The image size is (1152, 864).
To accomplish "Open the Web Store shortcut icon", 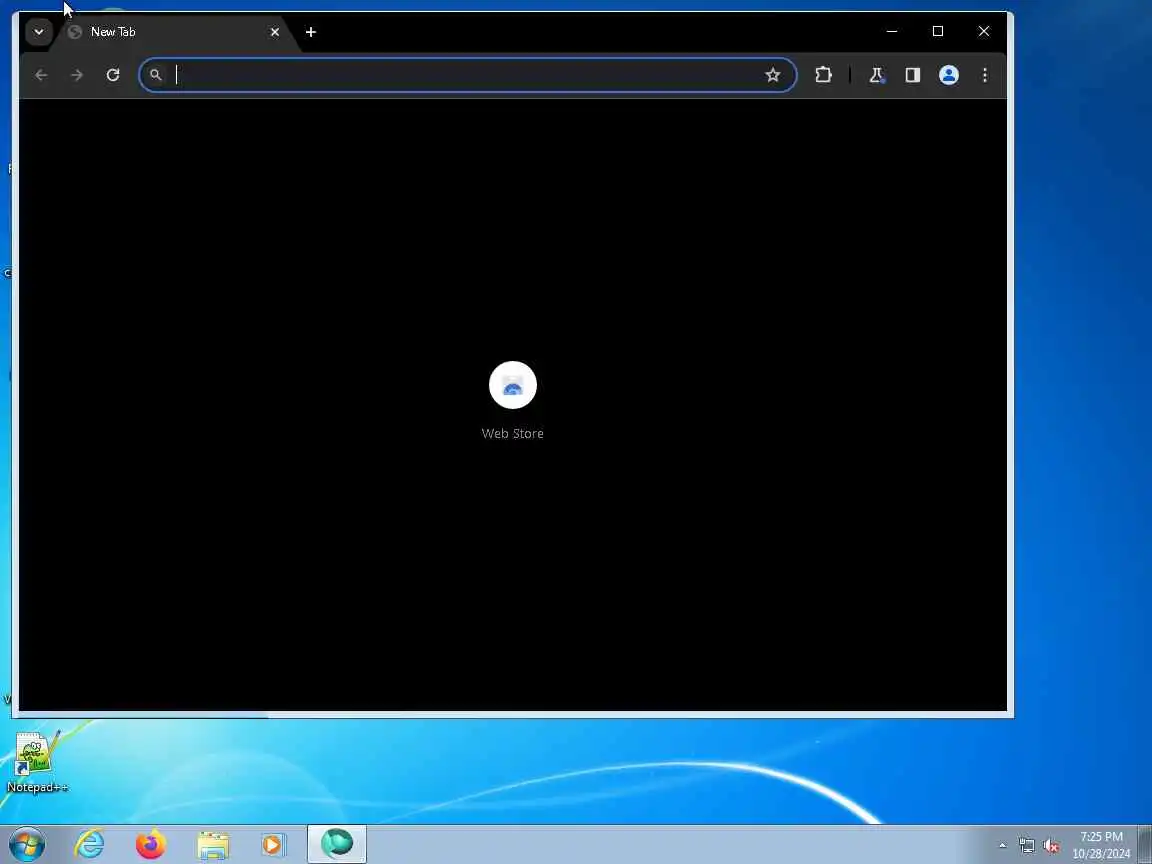I will (x=513, y=385).
